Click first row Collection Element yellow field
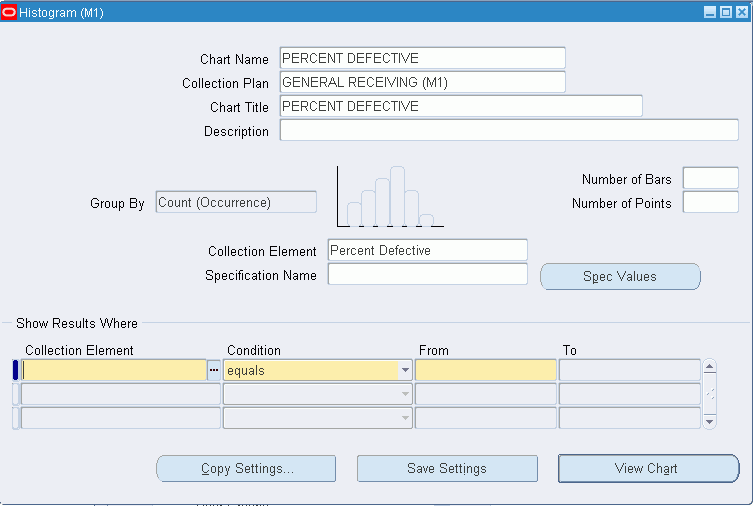This screenshot has width=753, height=506. tap(114, 370)
